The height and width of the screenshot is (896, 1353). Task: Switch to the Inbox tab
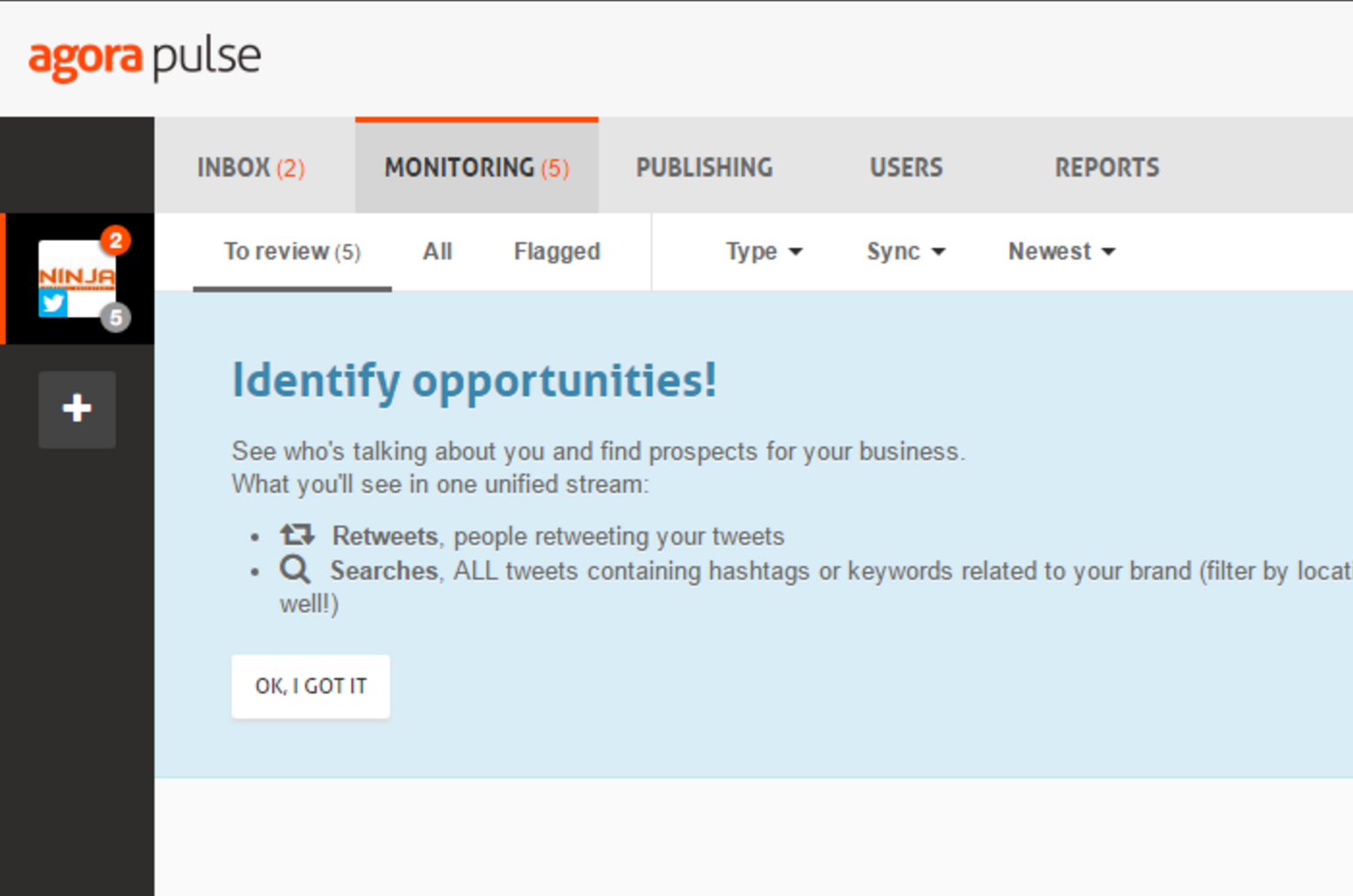(x=251, y=167)
